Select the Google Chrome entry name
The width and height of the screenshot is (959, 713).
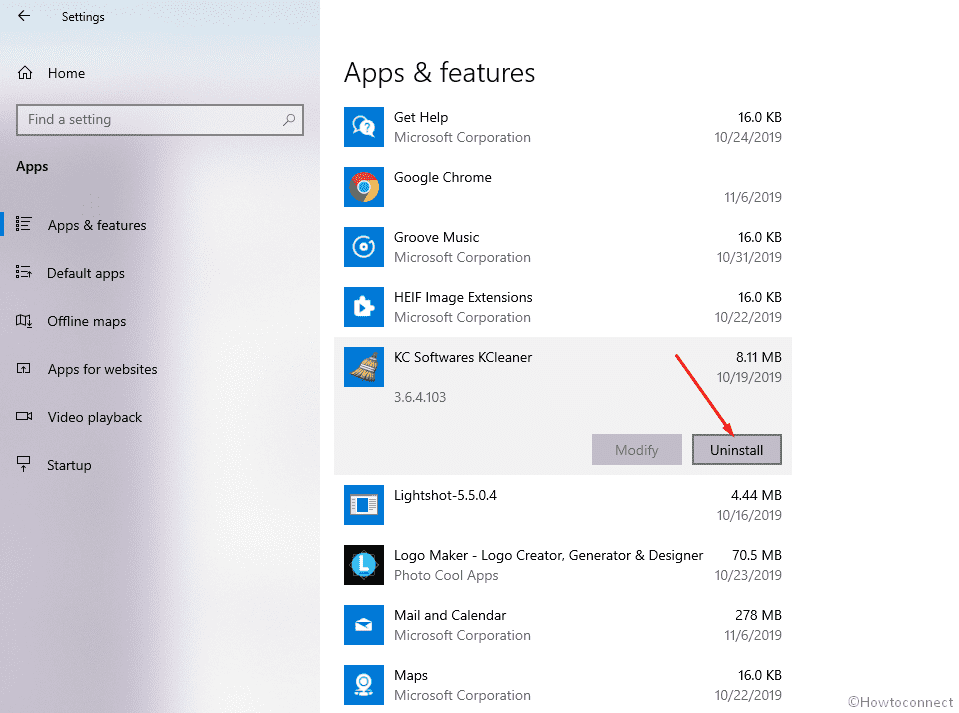tap(443, 177)
